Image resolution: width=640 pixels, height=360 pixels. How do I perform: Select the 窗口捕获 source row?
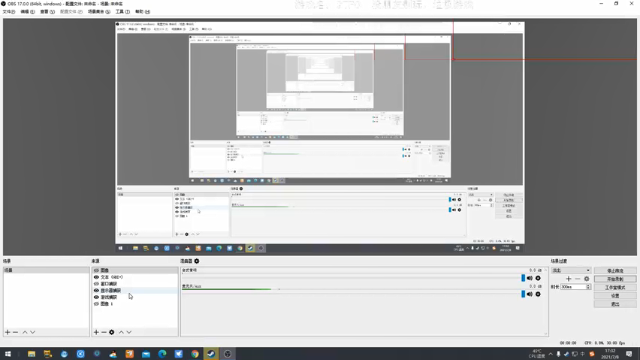[x=135, y=284]
